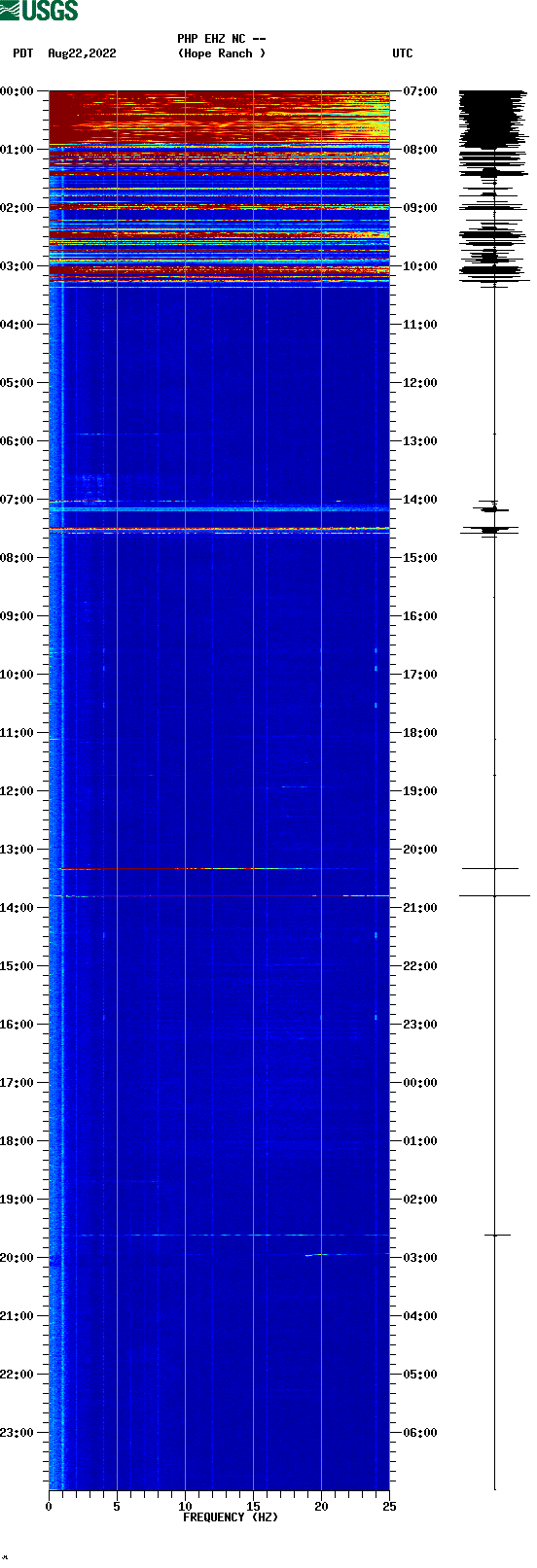
Task: Click the 15:00 PDT time label
Action: coord(17,966)
